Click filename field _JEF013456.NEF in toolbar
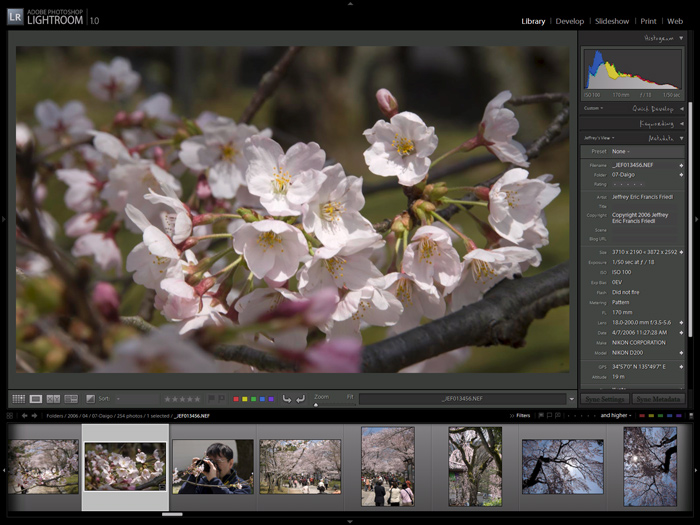700x525 pixels. 462,399
